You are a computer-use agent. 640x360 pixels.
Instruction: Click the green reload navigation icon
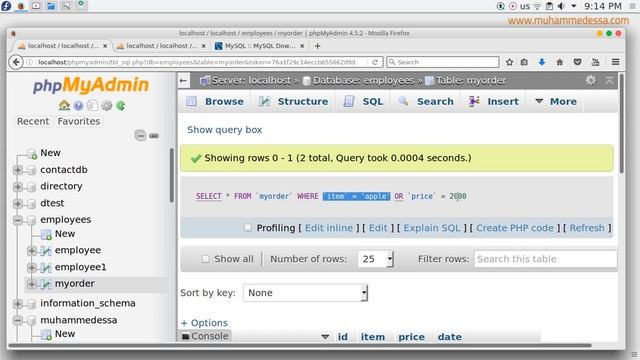tap(121, 106)
